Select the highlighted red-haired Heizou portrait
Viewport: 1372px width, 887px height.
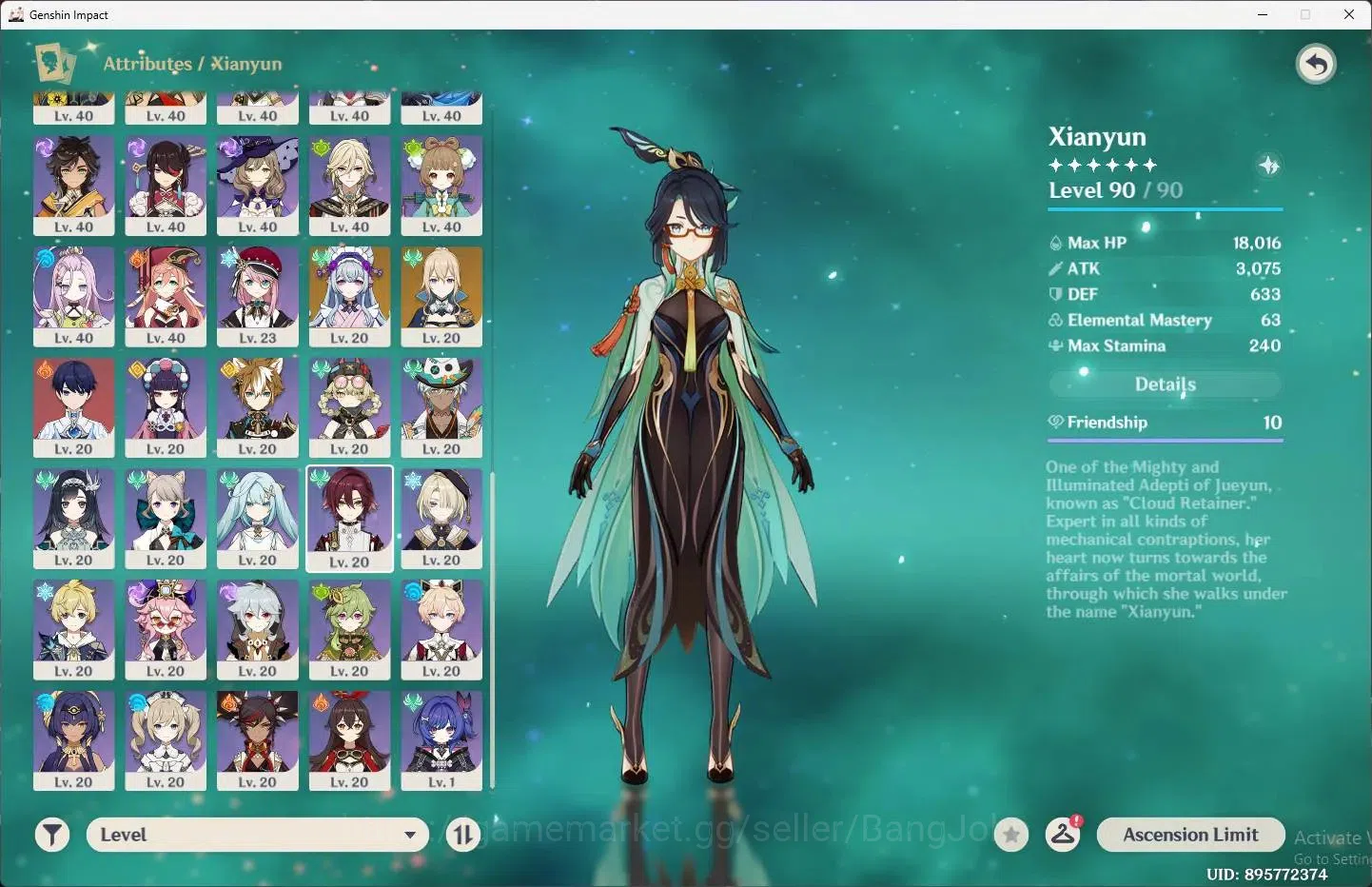click(349, 520)
